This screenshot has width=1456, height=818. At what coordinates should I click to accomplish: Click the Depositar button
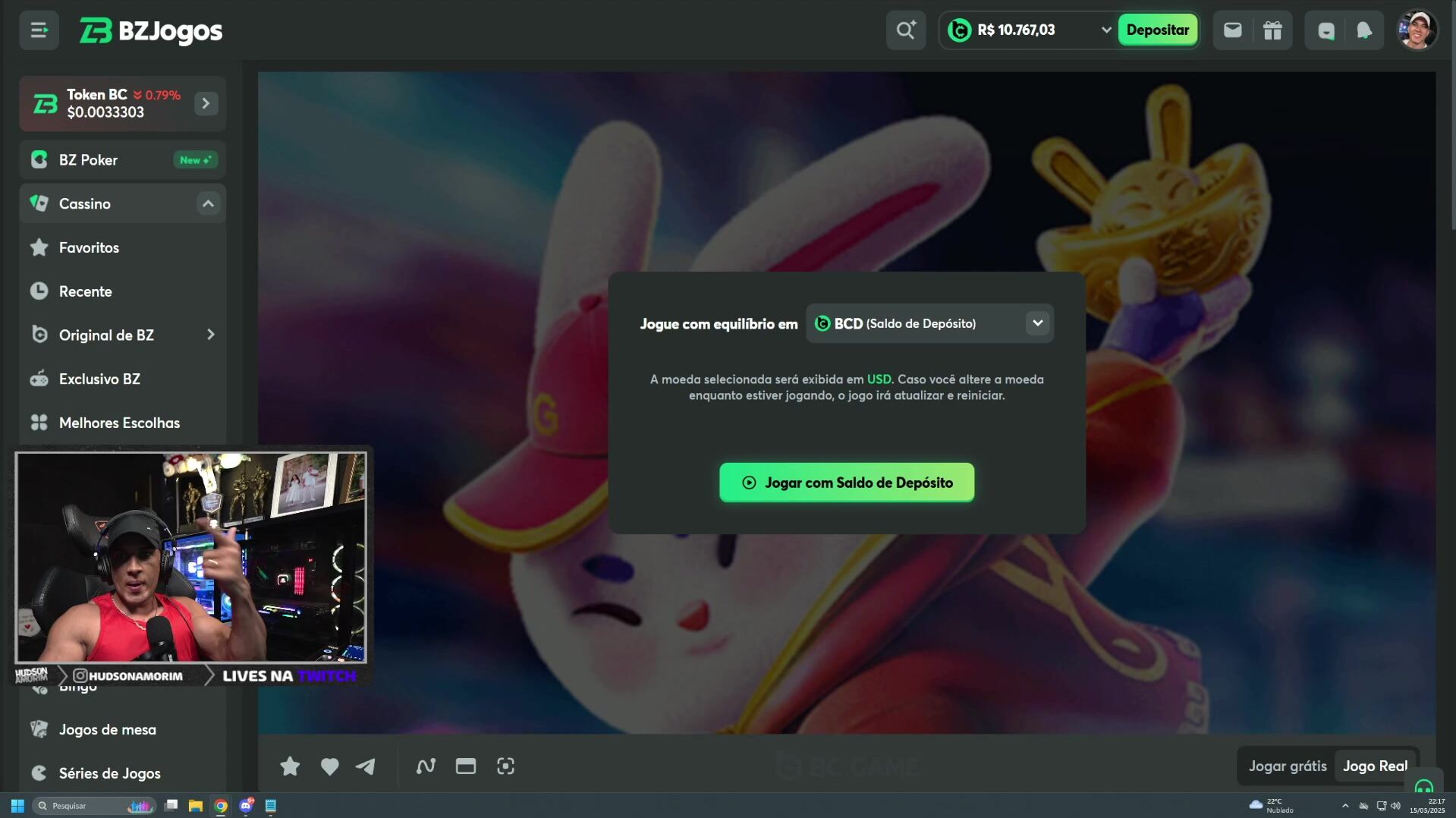(x=1157, y=30)
